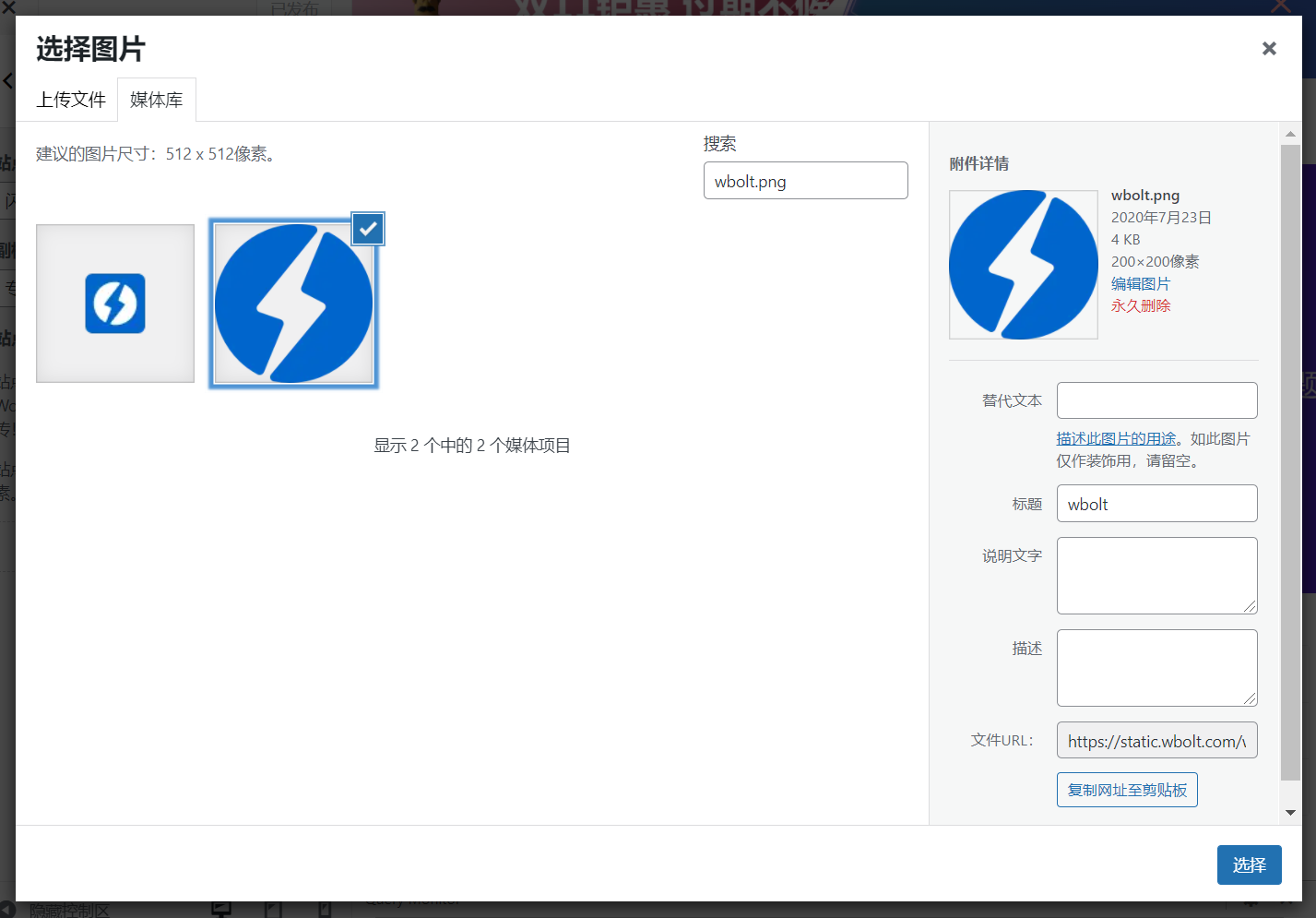
Task: Click the 替代文本 input field
Action: [1156, 400]
